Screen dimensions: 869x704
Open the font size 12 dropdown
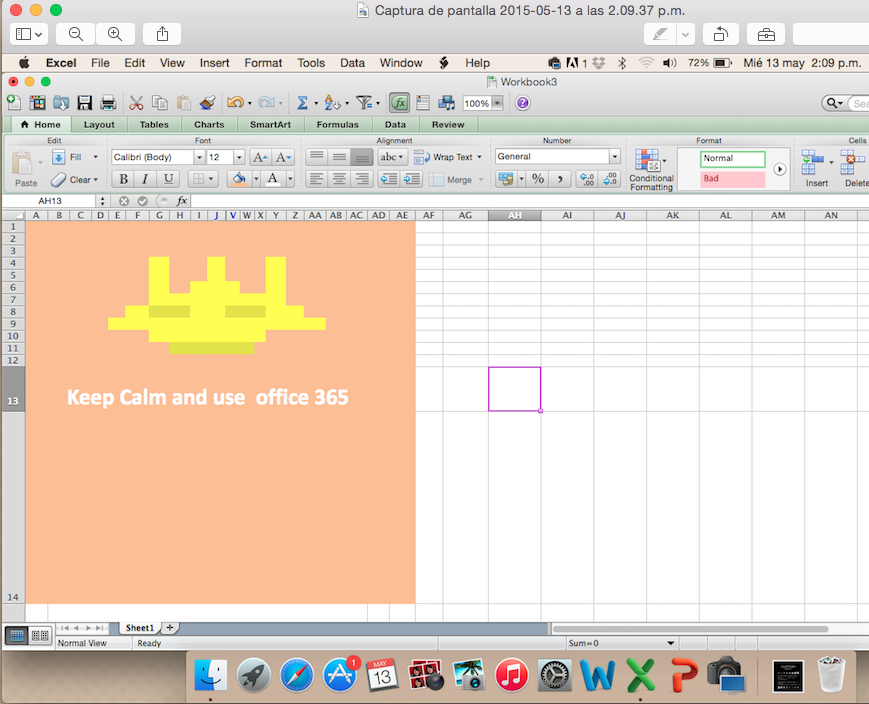point(239,157)
